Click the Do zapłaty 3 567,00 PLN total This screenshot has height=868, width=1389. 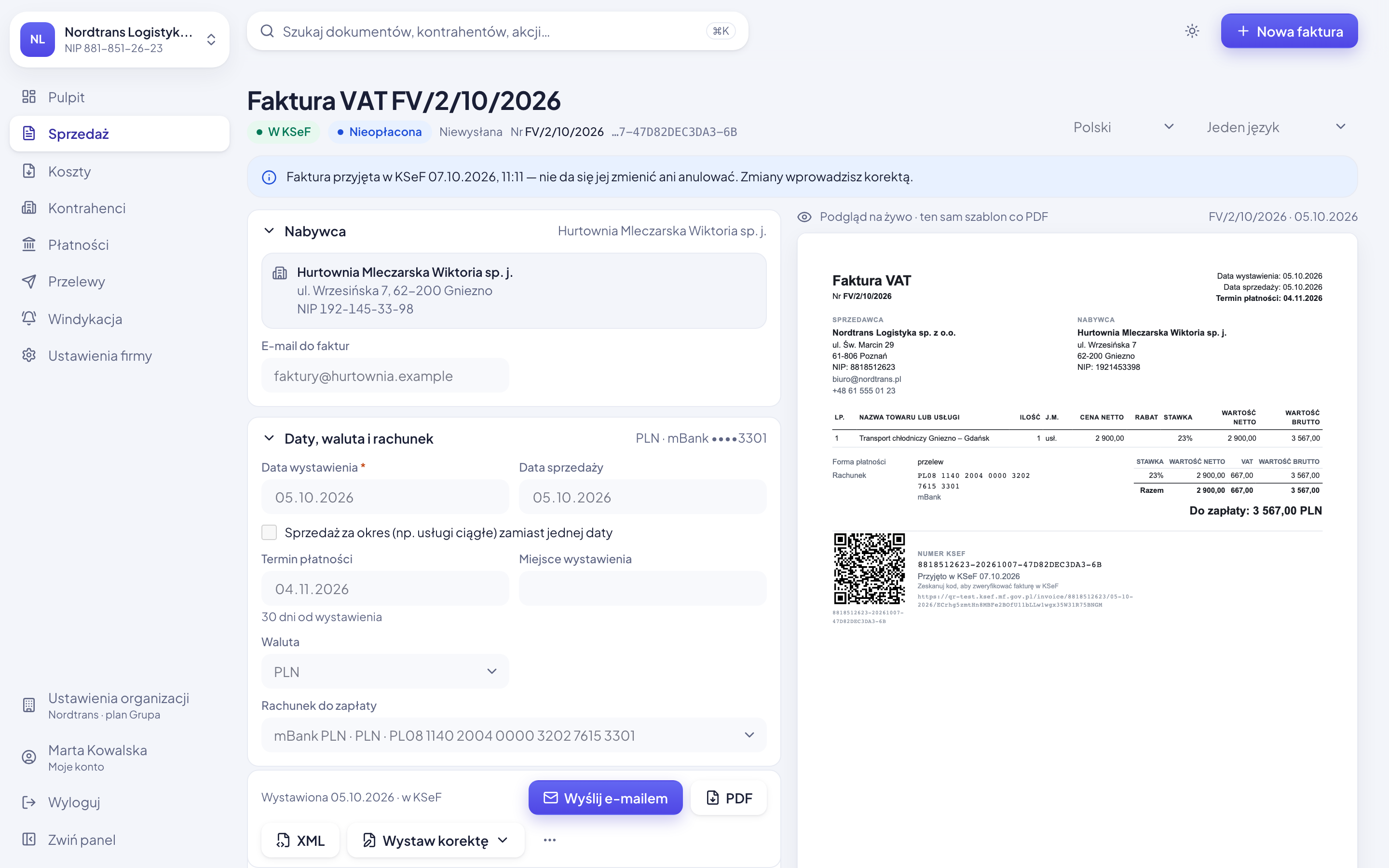tap(1255, 511)
